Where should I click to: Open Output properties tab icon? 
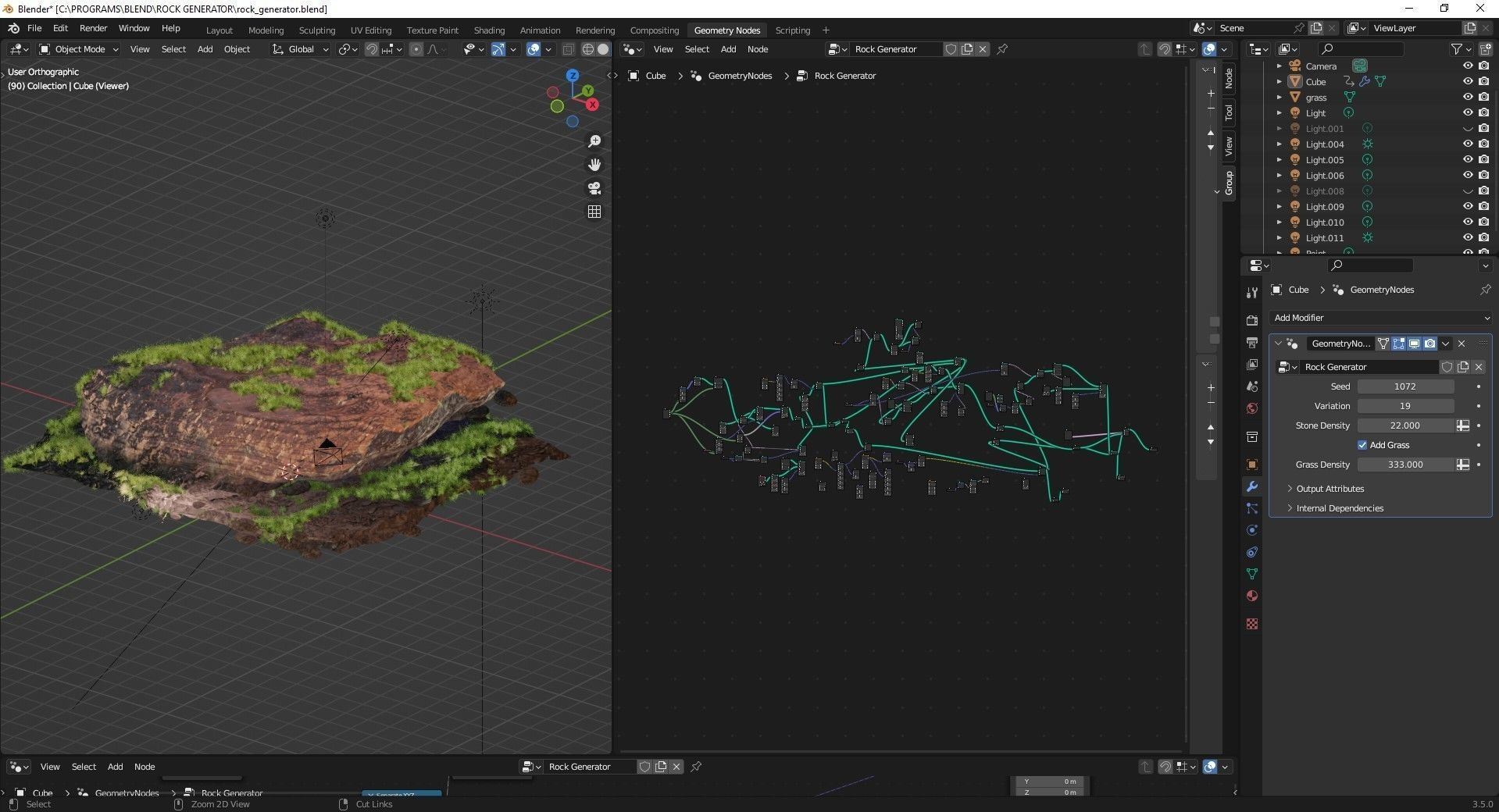click(1252, 343)
